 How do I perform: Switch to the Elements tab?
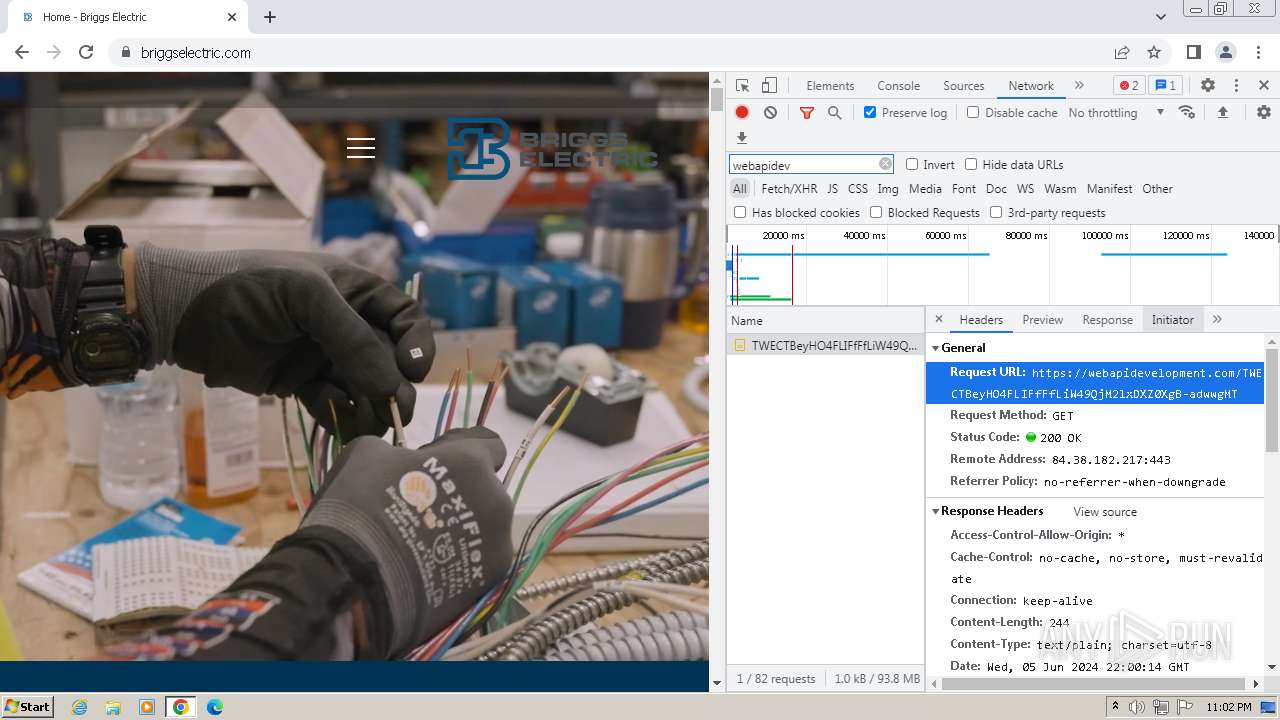click(x=830, y=86)
